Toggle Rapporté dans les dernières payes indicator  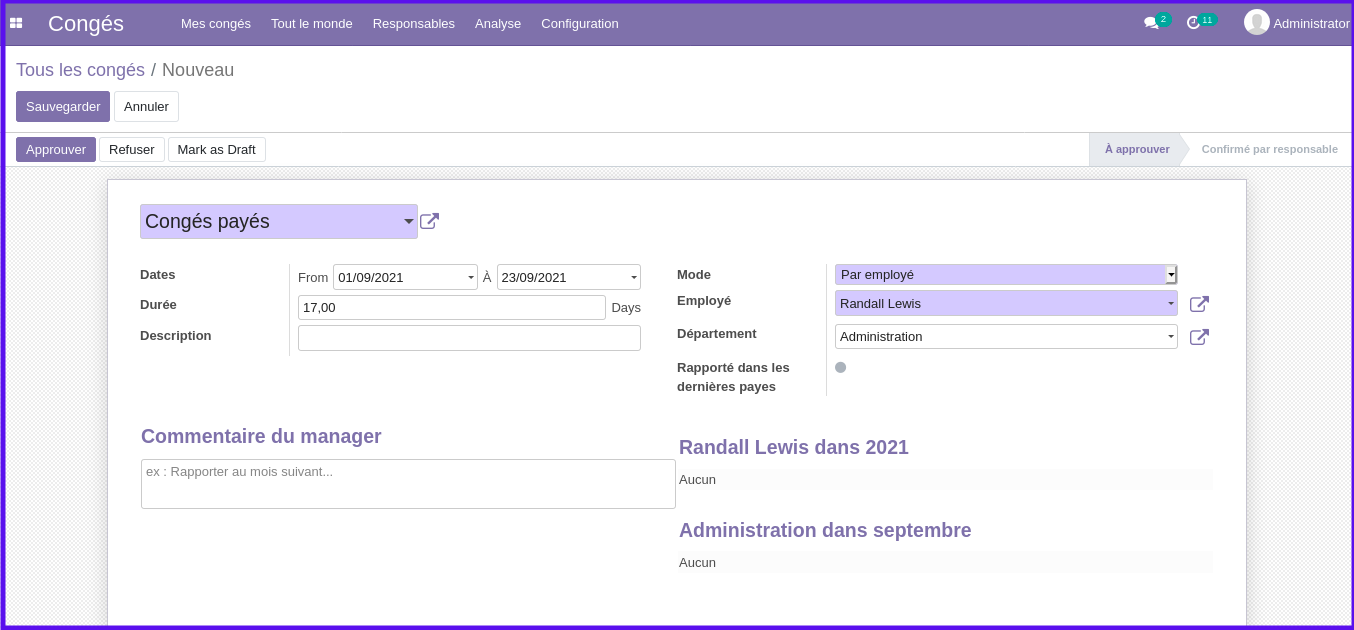pyautogui.click(x=841, y=367)
